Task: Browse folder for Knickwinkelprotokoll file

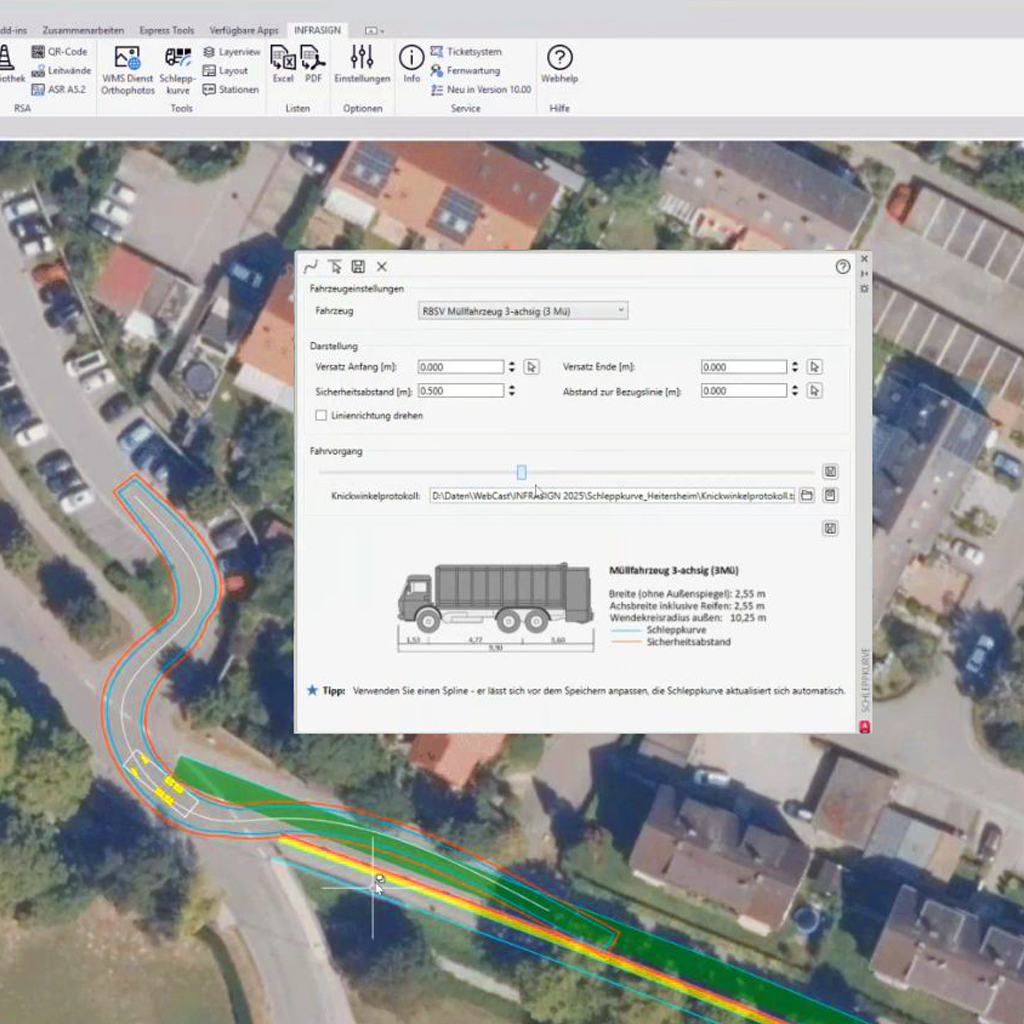Action: (807, 496)
